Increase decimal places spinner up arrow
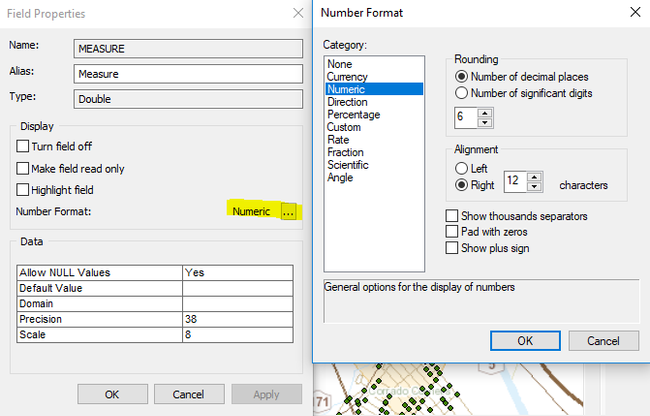The height and width of the screenshot is (416, 650). 485,114
